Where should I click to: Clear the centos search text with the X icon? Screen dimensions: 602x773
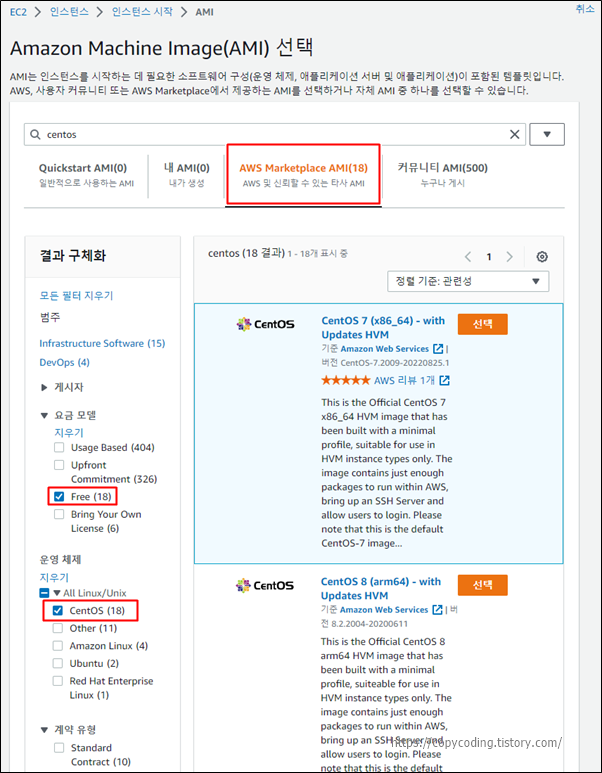point(514,135)
